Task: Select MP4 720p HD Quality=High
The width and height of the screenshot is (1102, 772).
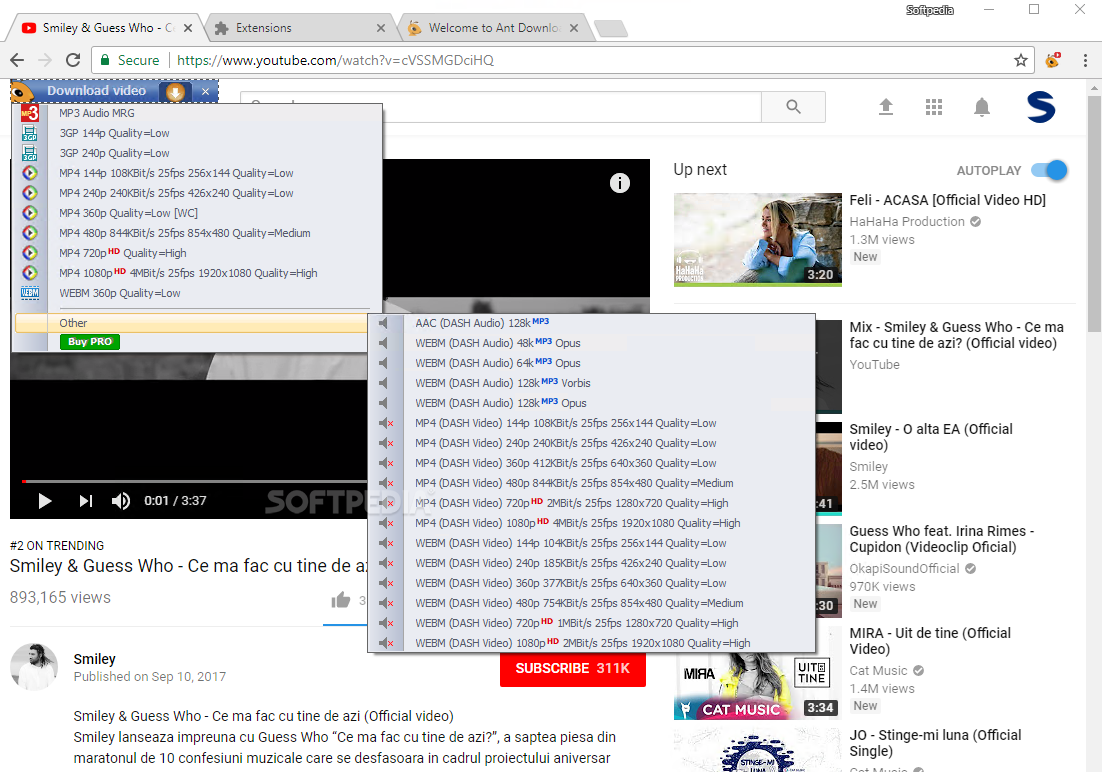Action: click(x=122, y=253)
